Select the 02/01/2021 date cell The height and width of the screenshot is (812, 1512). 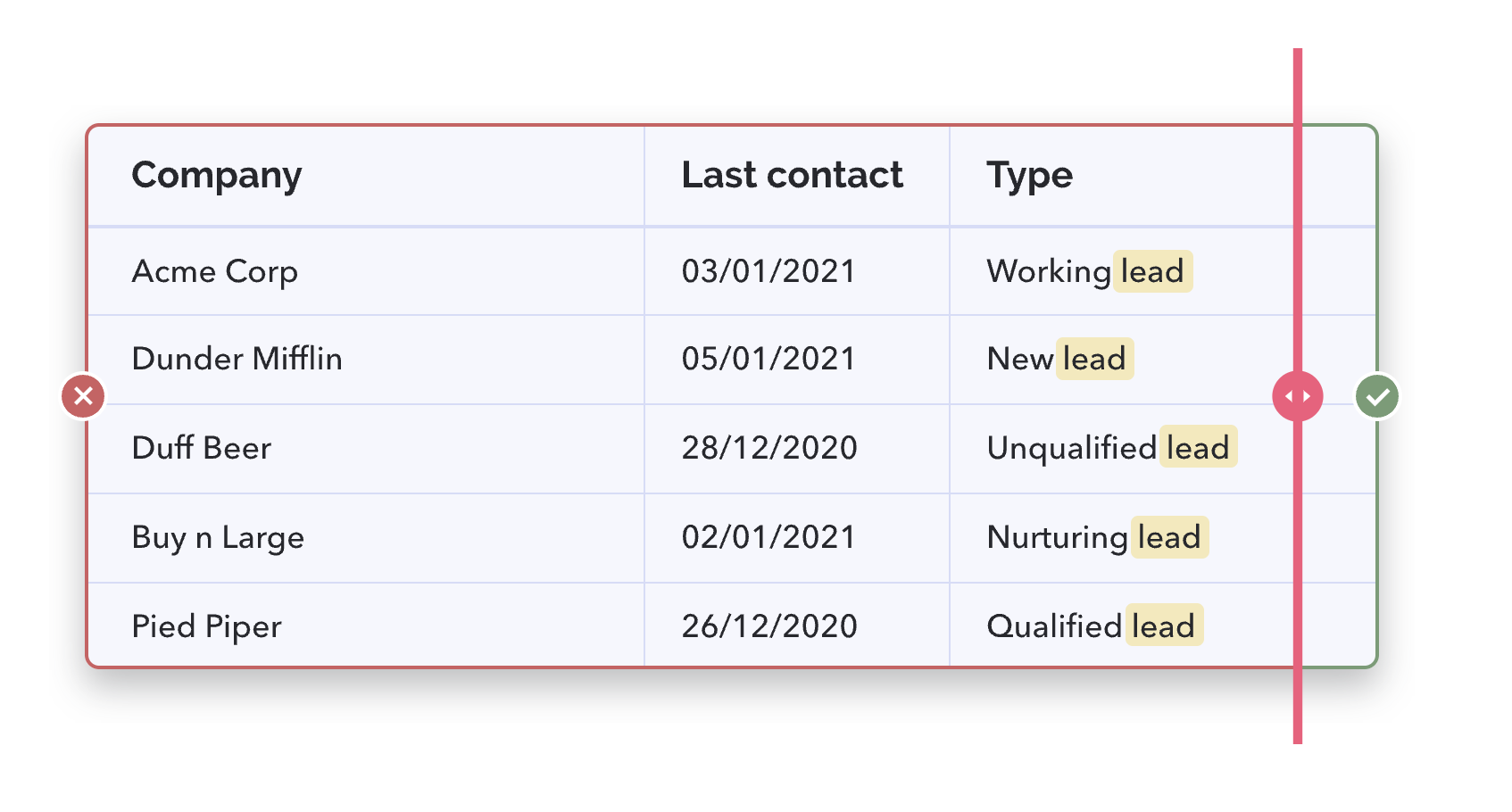click(797, 538)
